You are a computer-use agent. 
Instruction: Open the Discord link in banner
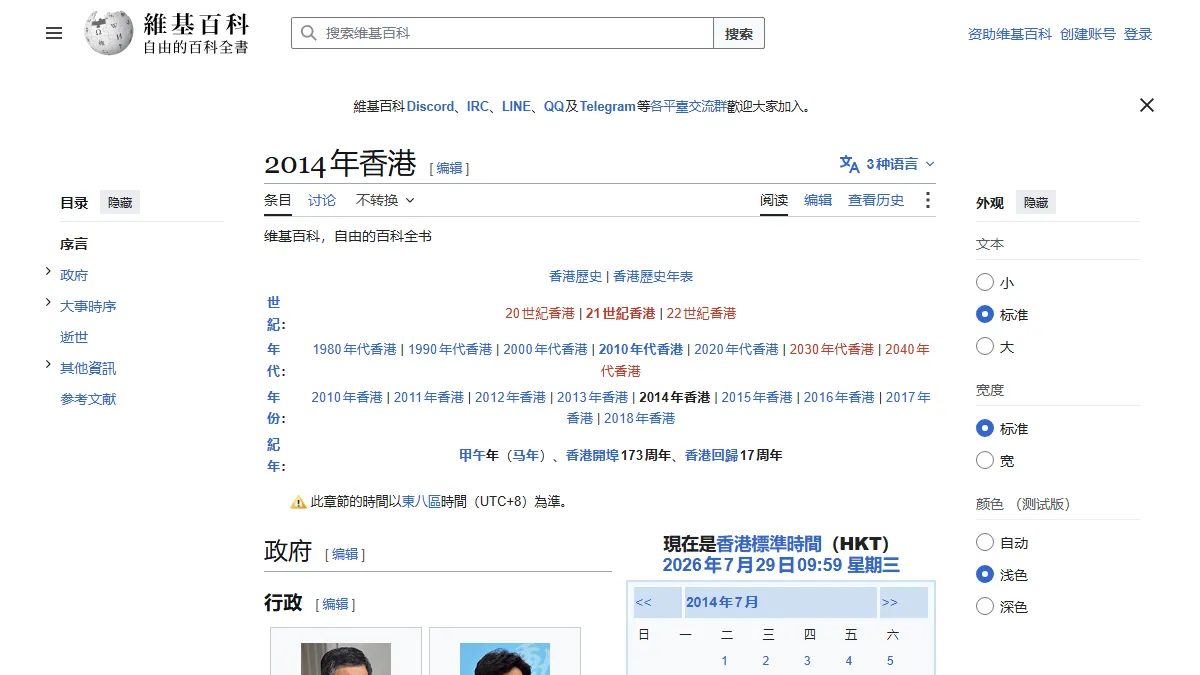click(x=430, y=106)
